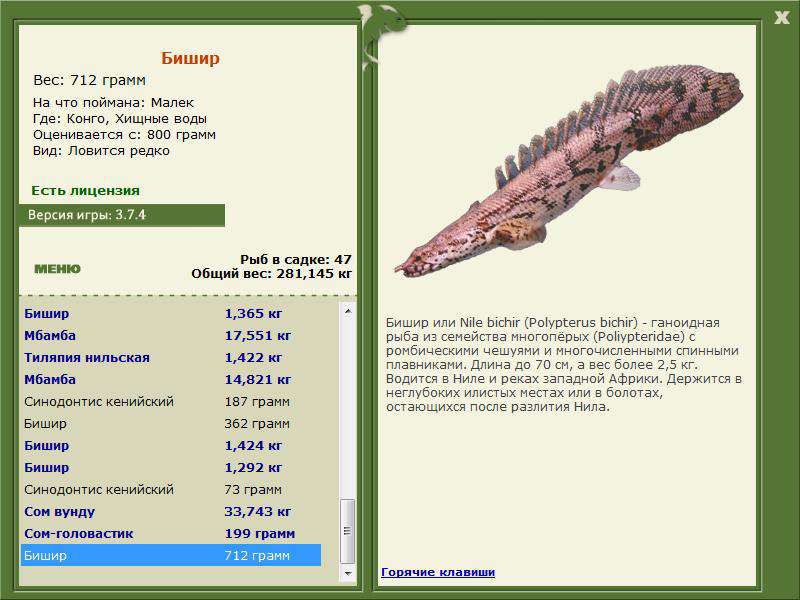
Task: Click the Вес: 712 грамм line
Action: 89,80
